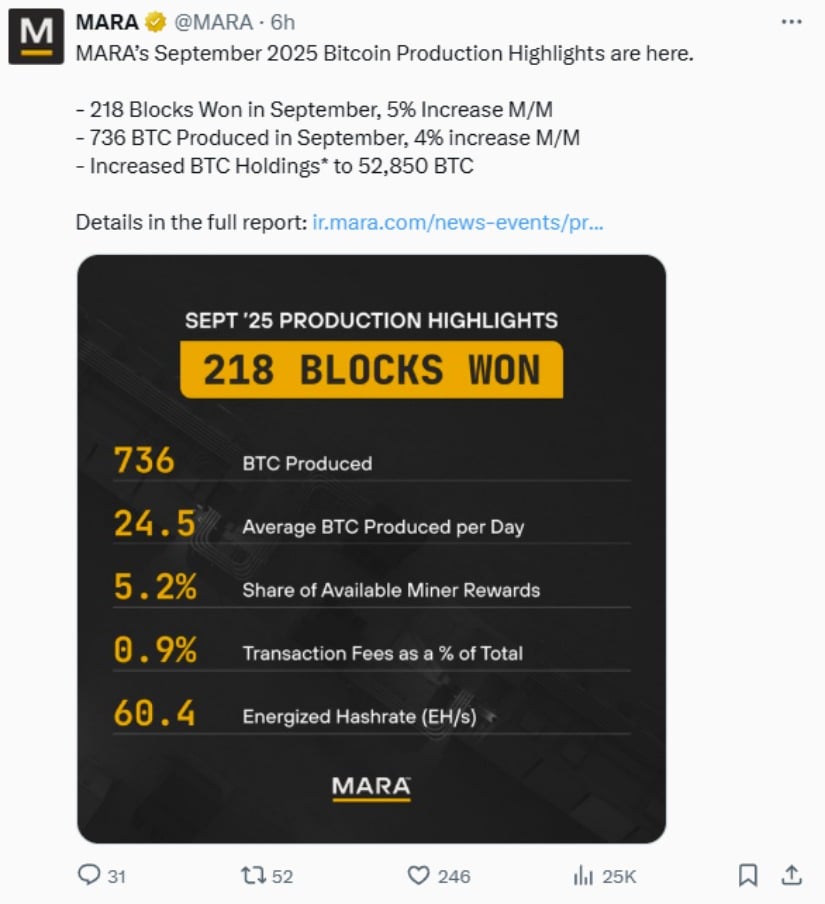825x904 pixels.
Task: Click the 246 likes count
Action: click(453, 876)
